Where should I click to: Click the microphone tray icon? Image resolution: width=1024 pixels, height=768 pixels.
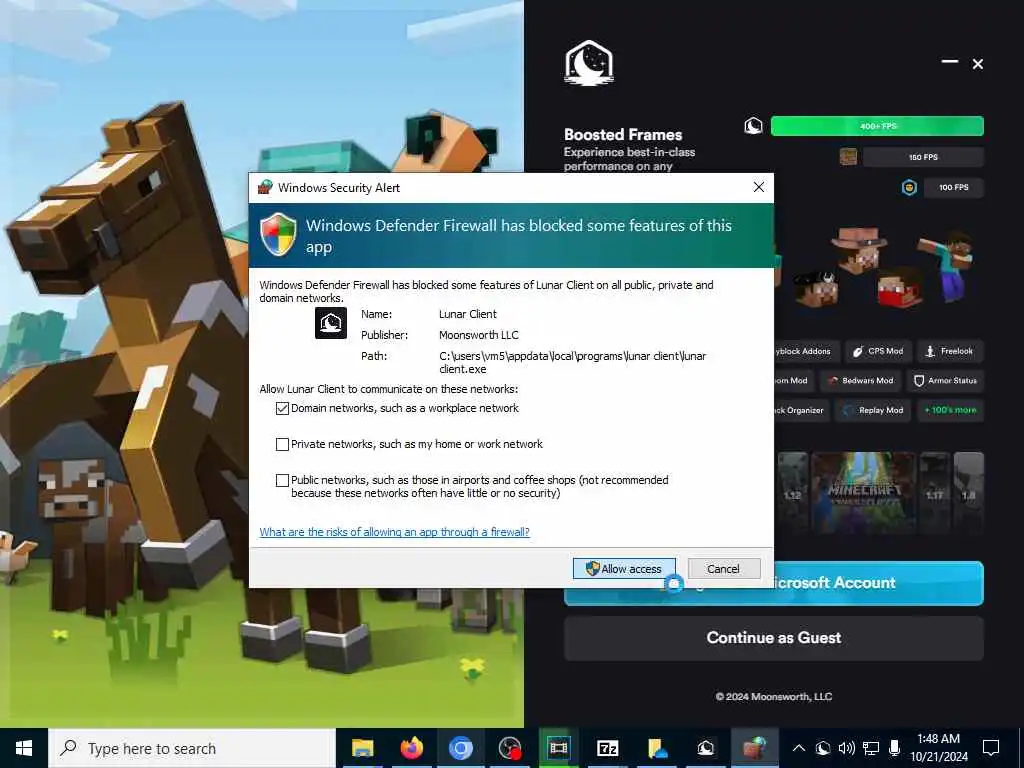(x=895, y=748)
